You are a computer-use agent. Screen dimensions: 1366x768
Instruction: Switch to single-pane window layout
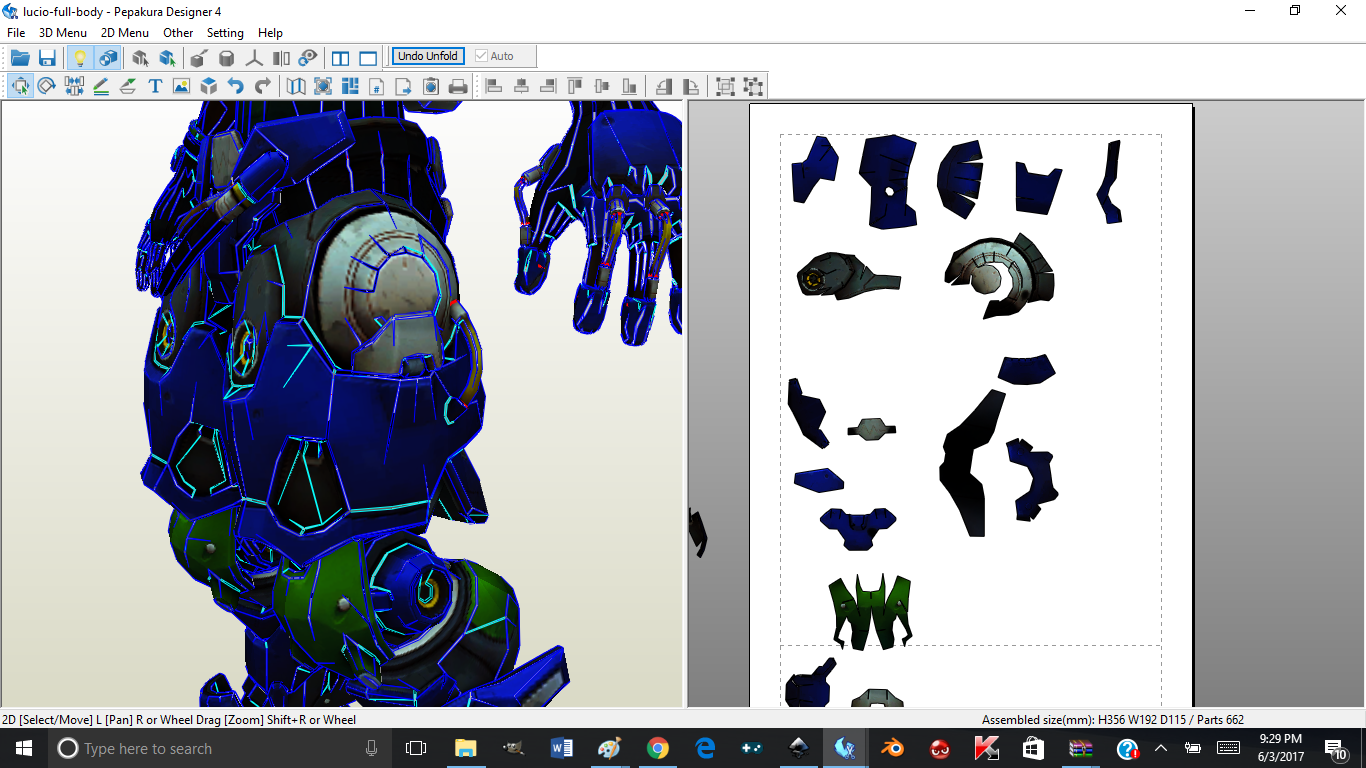coord(368,57)
